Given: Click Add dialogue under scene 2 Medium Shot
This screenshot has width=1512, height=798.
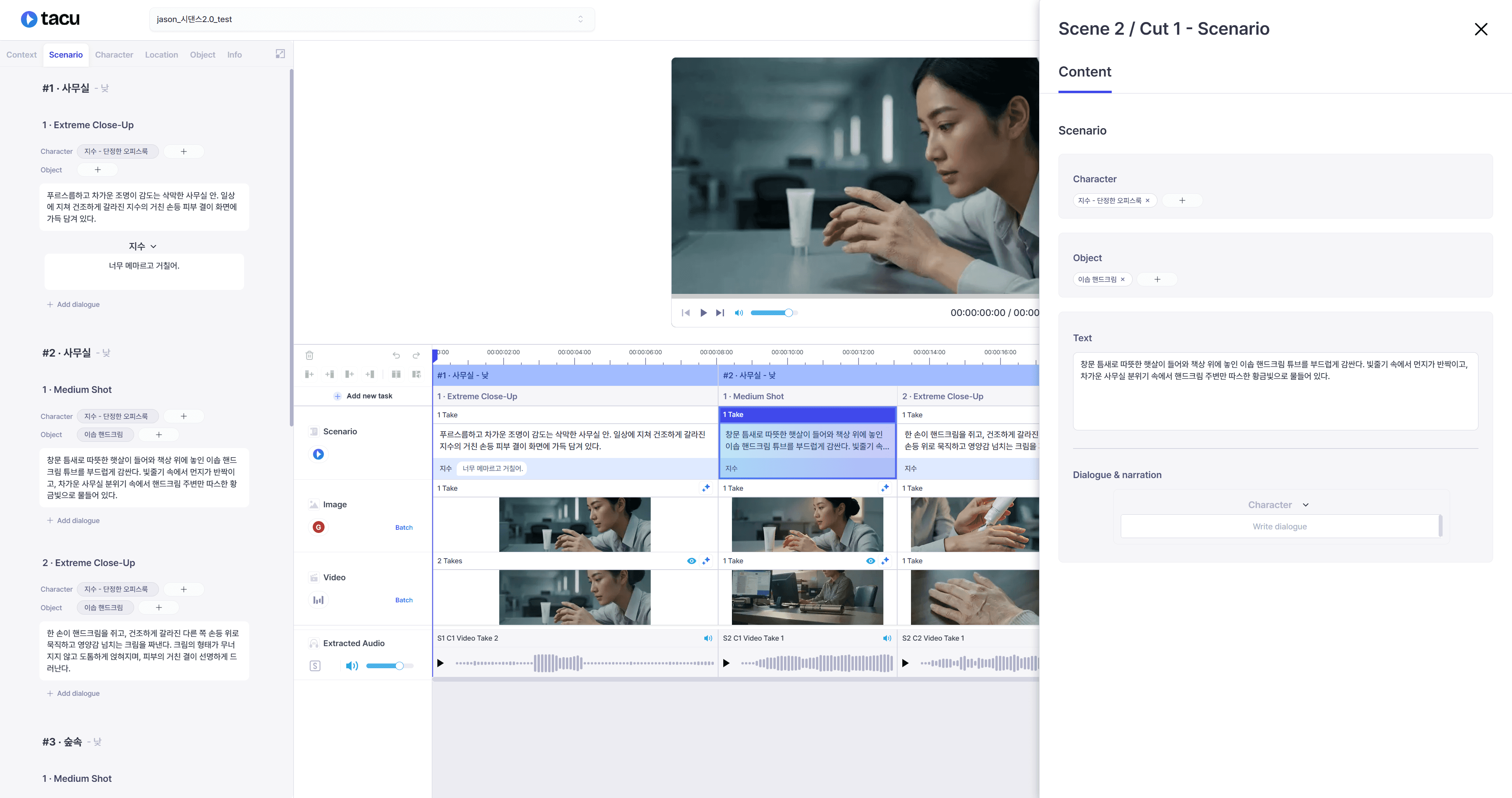Looking at the screenshot, I should [x=73, y=521].
